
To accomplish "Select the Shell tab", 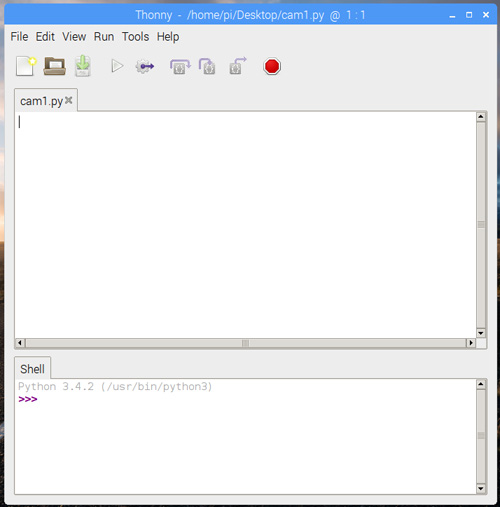I will coord(32,369).
